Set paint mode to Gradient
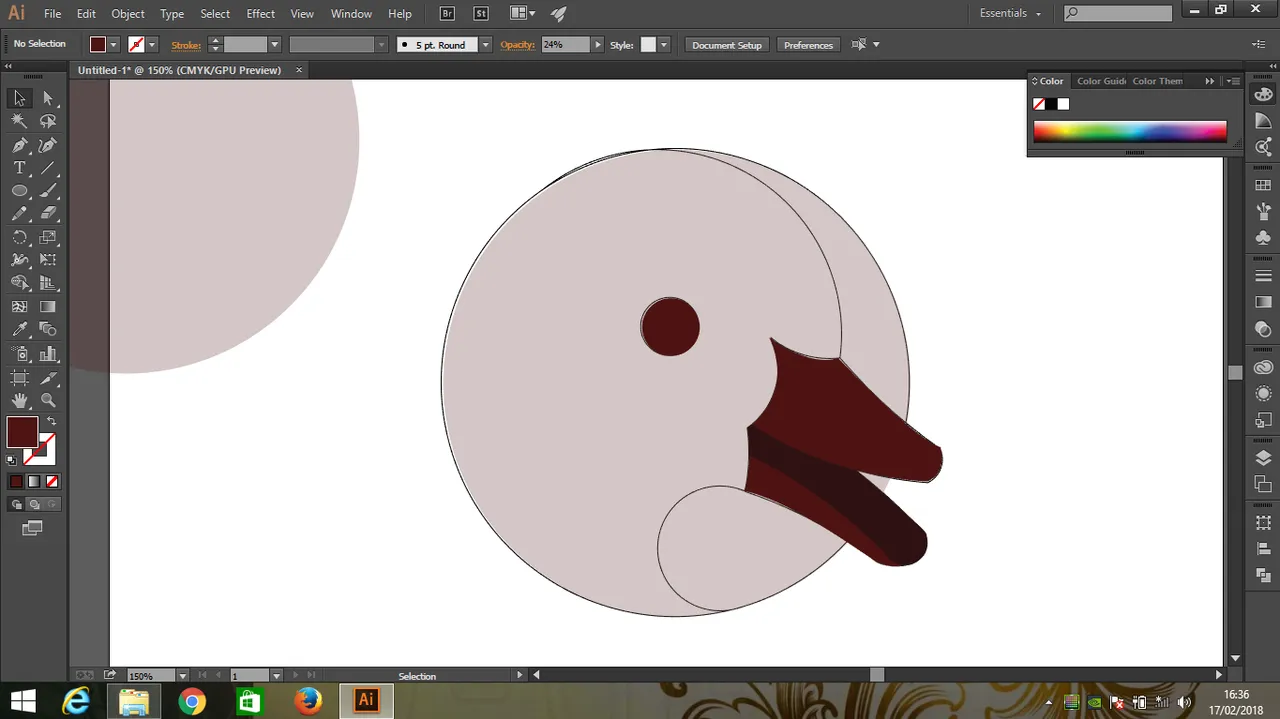1280x719 pixels. 34,482
